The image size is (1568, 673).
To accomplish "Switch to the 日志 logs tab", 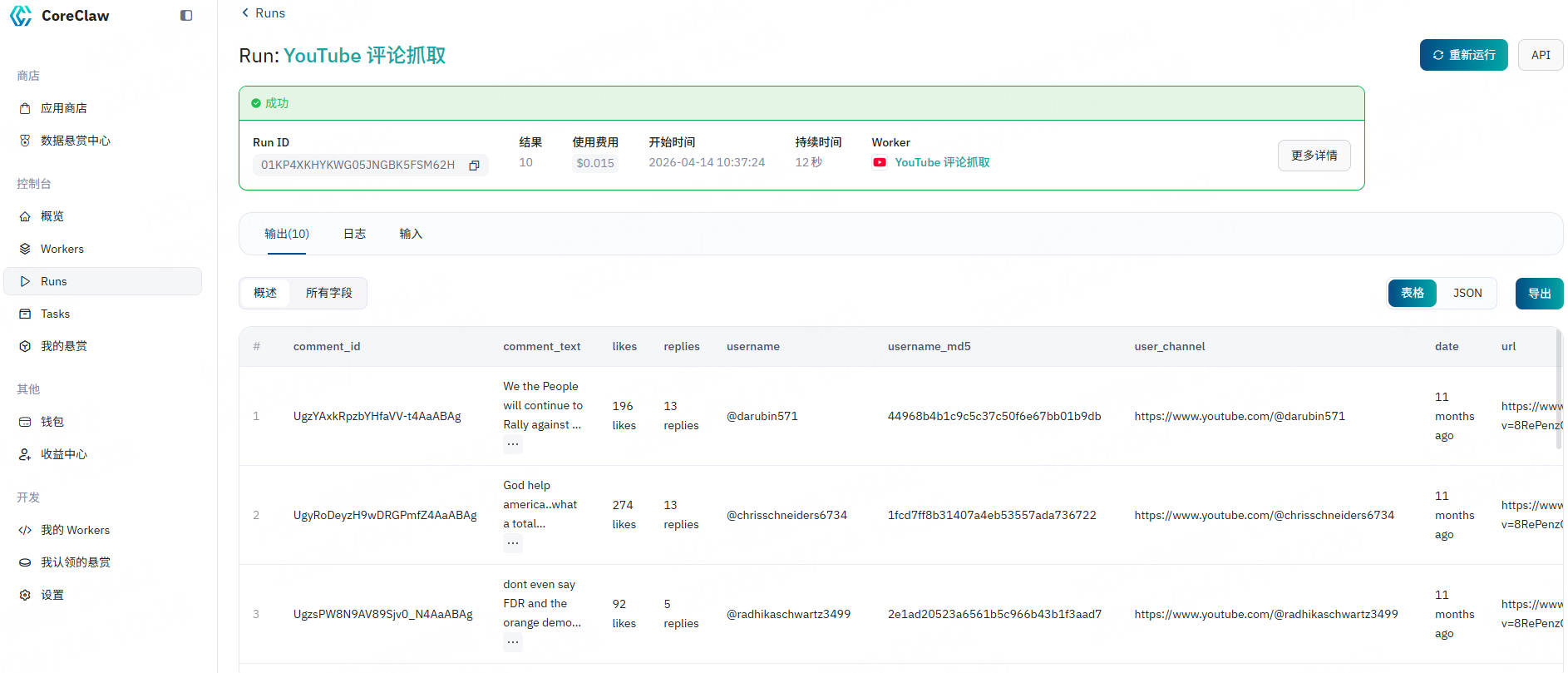I will tap(354, 234).
